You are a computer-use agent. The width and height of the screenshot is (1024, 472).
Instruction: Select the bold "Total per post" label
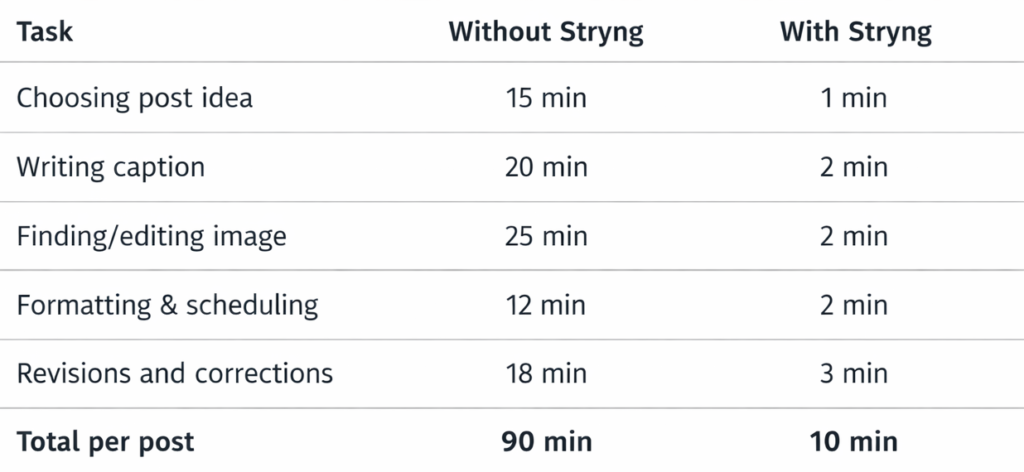click(x=105, y=441)
